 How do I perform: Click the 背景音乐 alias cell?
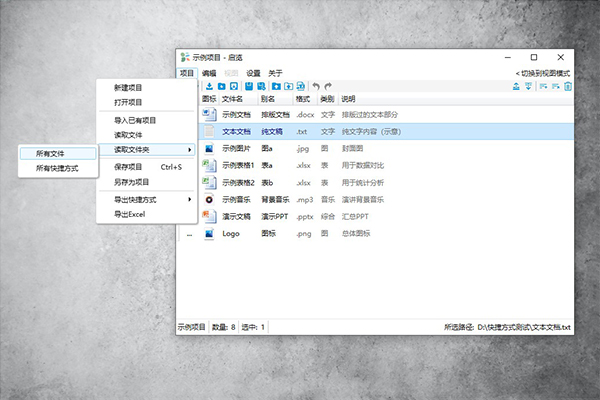tap(275, 199)
